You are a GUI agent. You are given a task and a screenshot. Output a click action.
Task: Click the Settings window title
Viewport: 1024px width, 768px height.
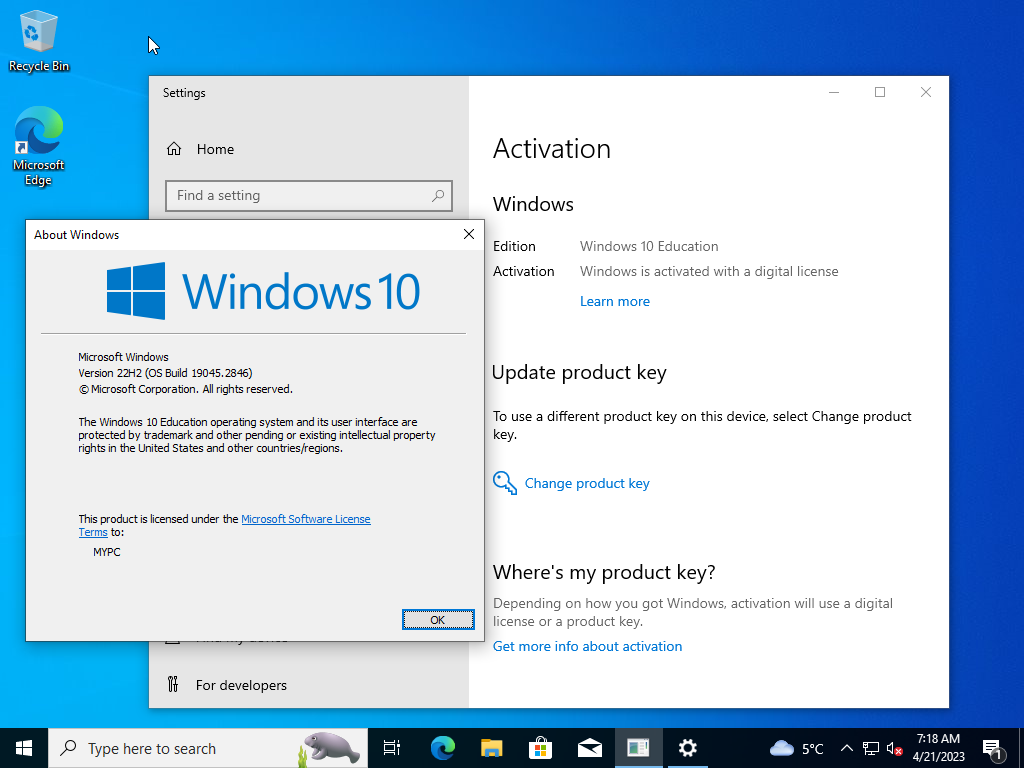tap(184, 93)
